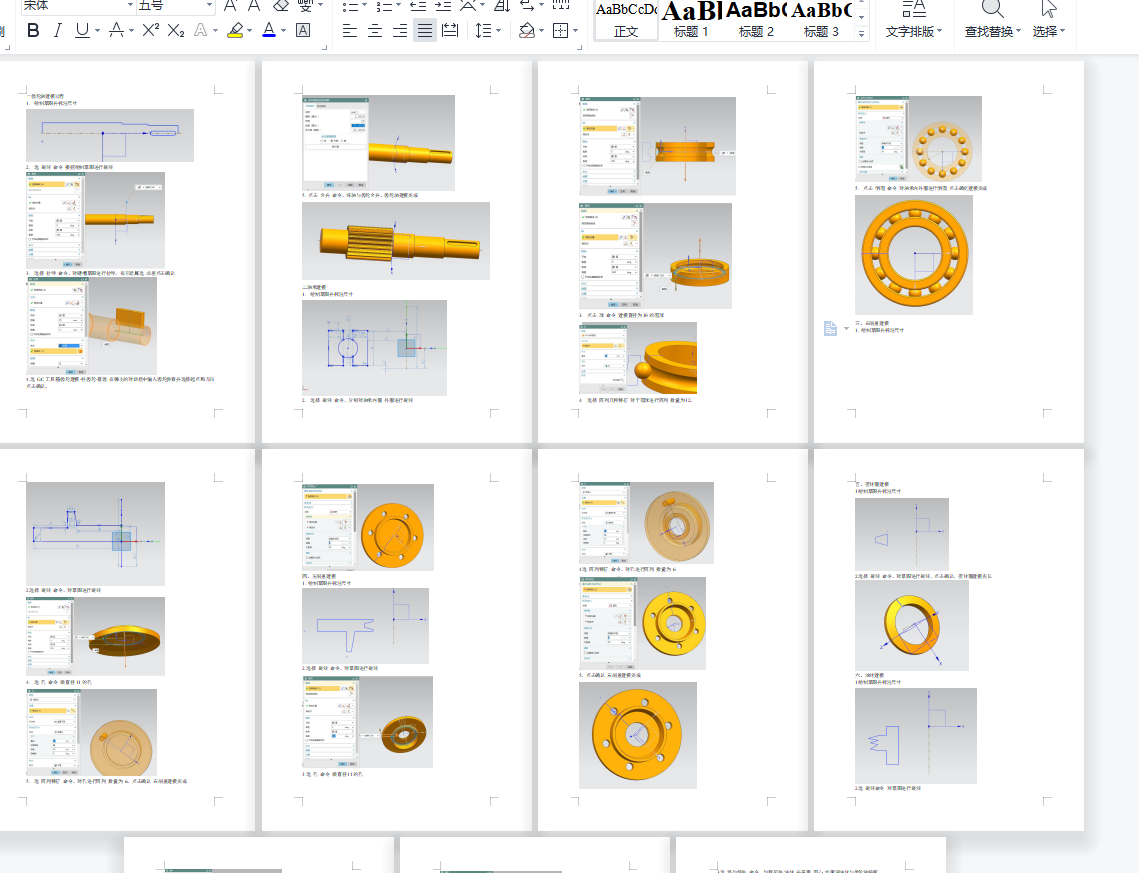Open font name 宋体 dropdown
Image resolution: width=1139 pixels, height=873 pixels.
[x=131, y=6]
